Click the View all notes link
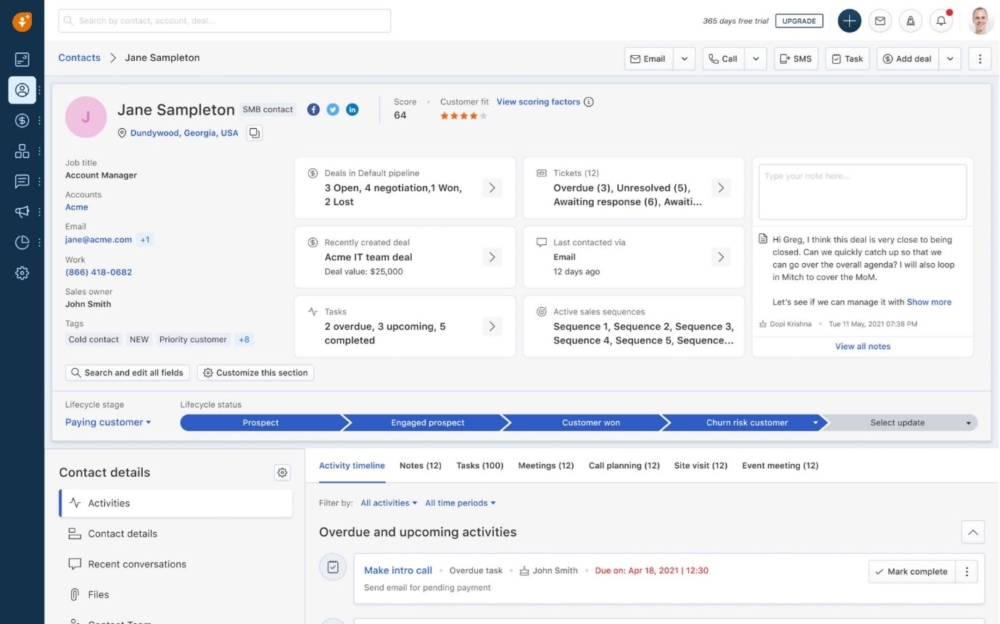Image resolution: width=1000 pixels, height=624 pixels. tap(862, 347)
